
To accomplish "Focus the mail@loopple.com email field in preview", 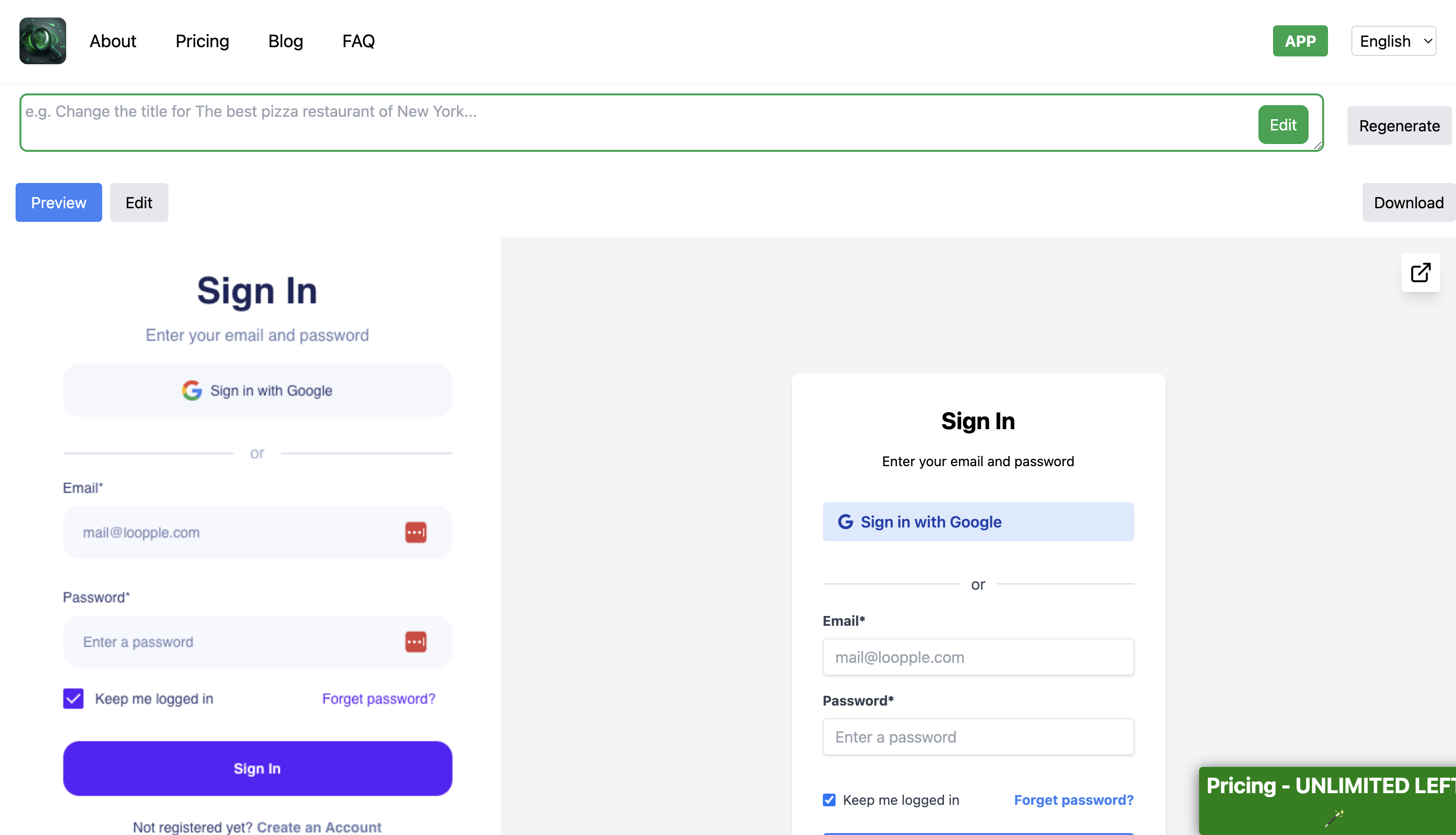I will click(x=978, y=657).
